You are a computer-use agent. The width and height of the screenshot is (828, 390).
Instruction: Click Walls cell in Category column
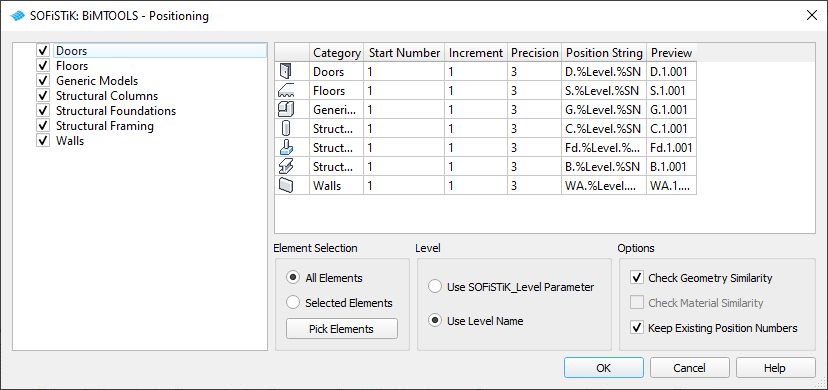pos(336,186)
